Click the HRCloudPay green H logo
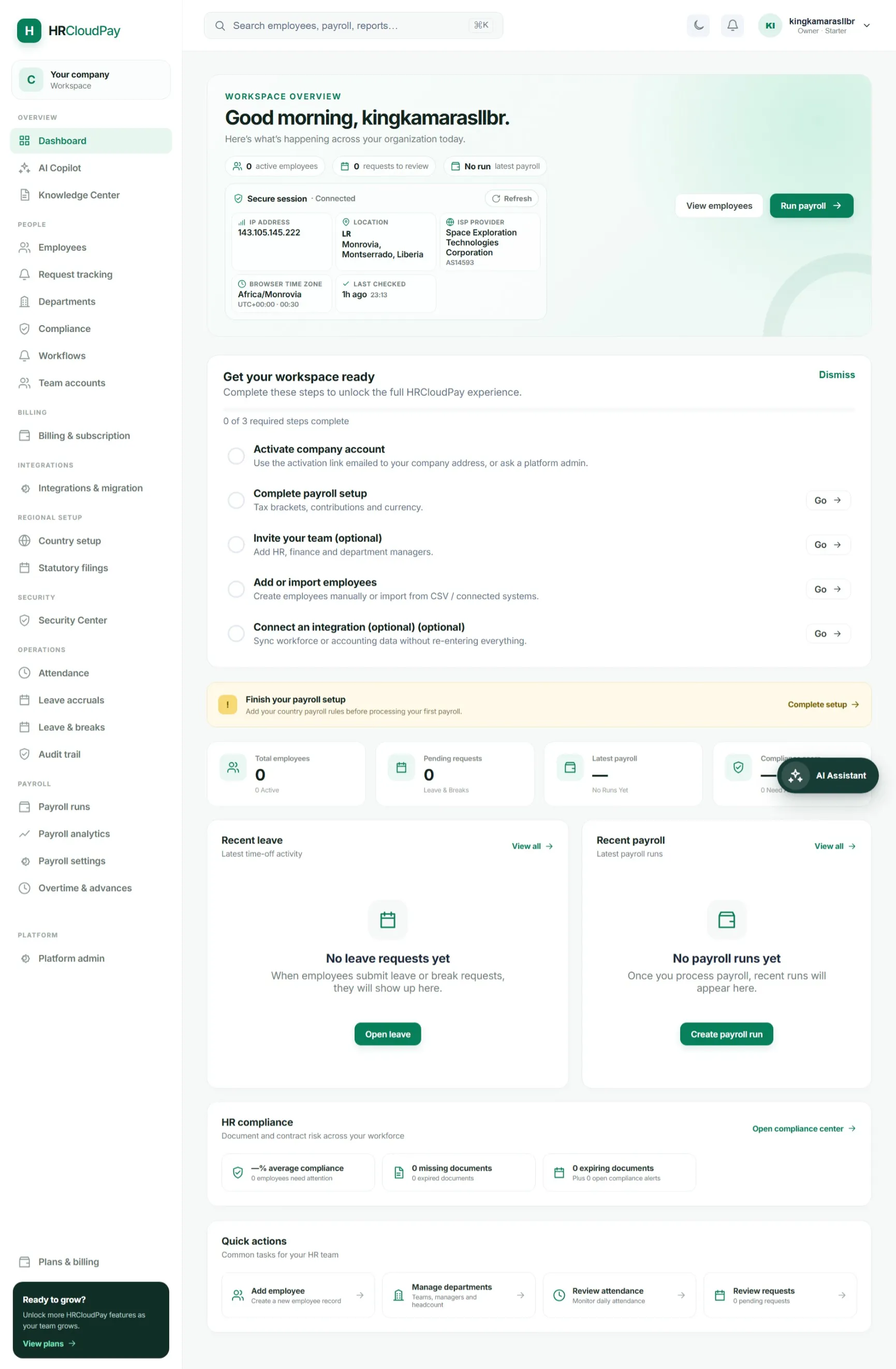 click(30, 31)
